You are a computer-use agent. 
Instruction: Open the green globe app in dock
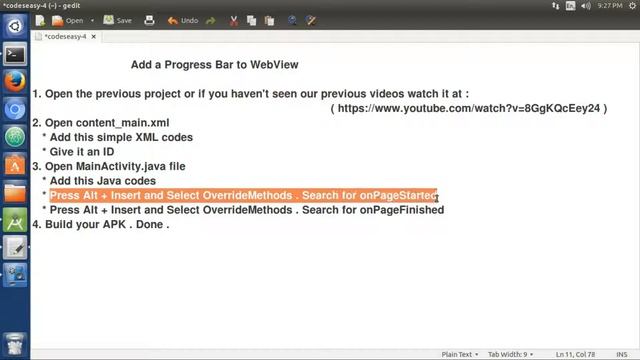coord(15,137)
